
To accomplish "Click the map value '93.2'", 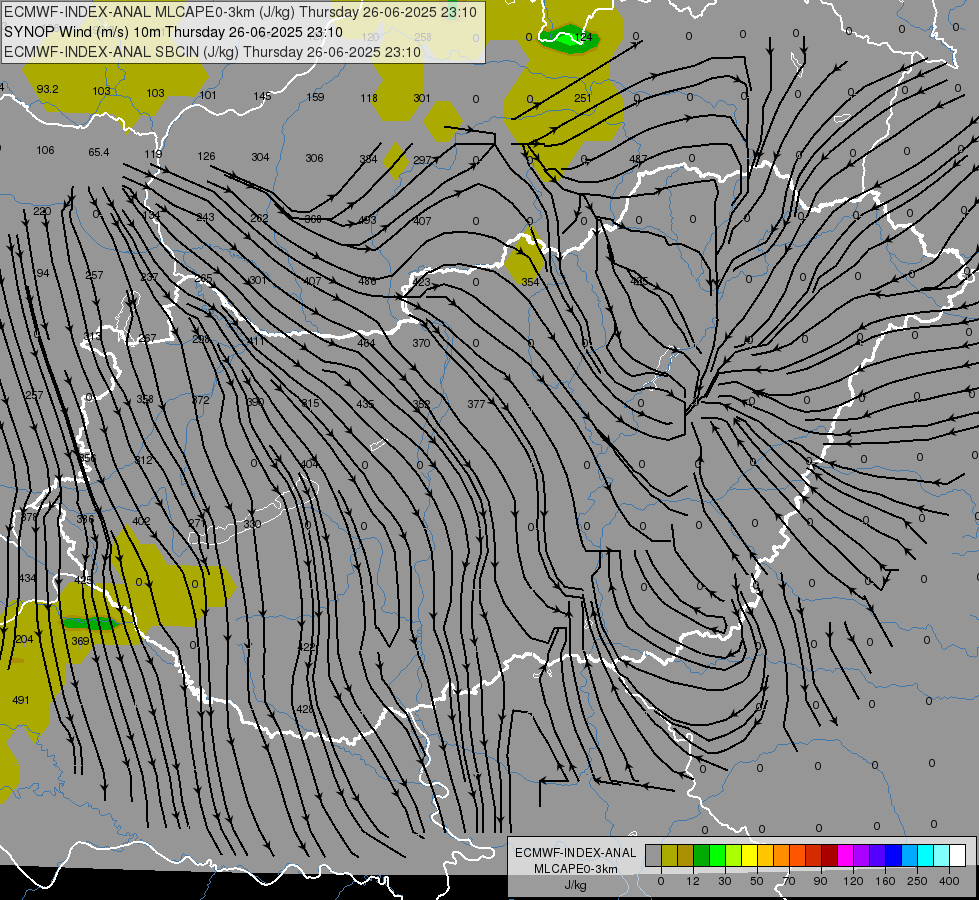I will (47, 89).
